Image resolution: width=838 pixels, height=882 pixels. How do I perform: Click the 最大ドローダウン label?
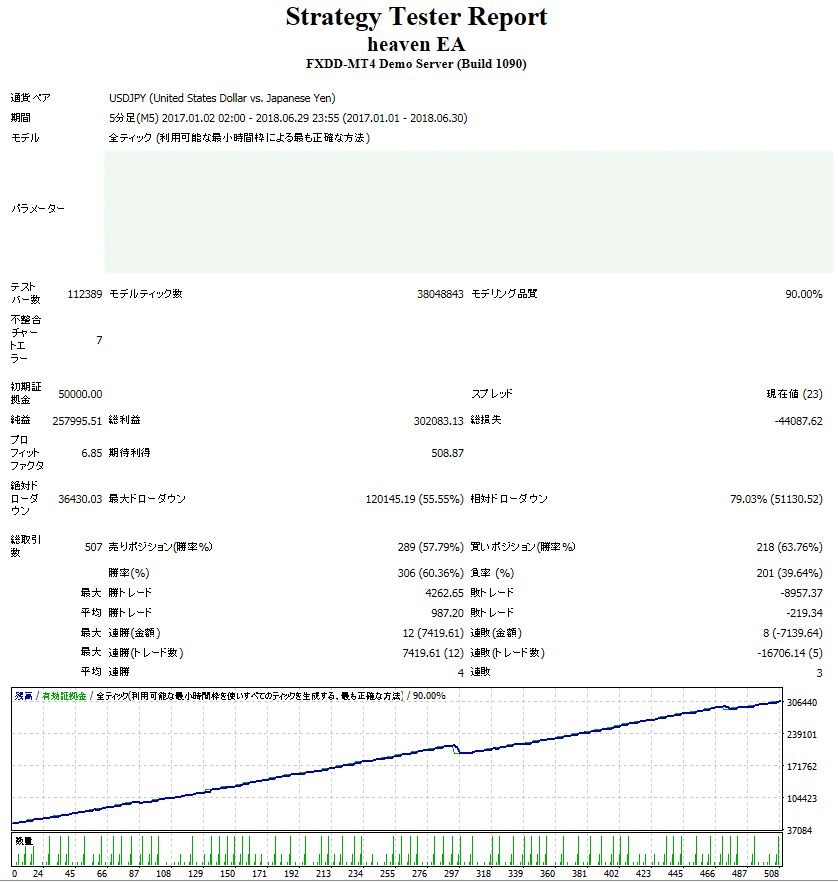(x=147, y=499)
